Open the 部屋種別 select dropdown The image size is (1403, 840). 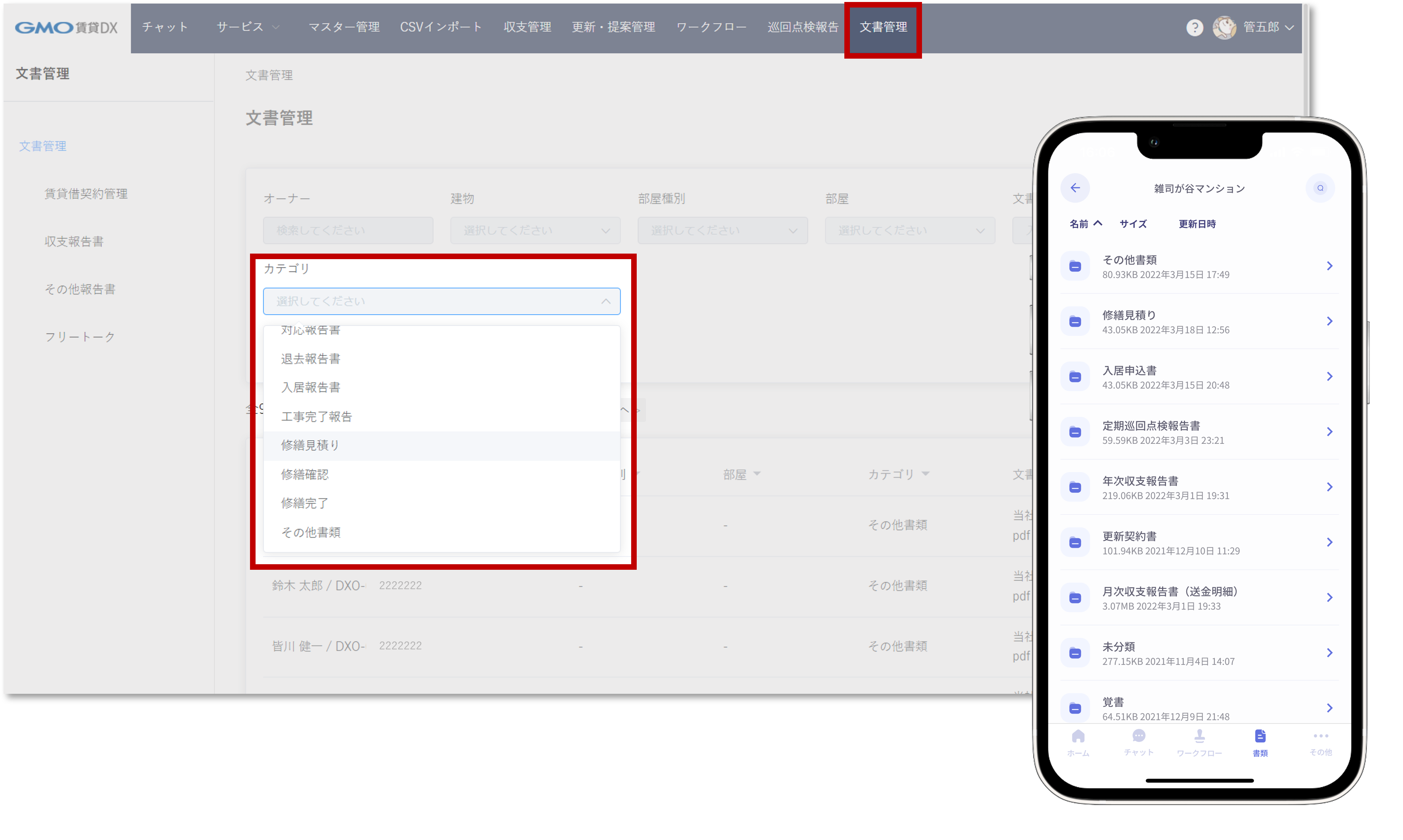point(722,230)
